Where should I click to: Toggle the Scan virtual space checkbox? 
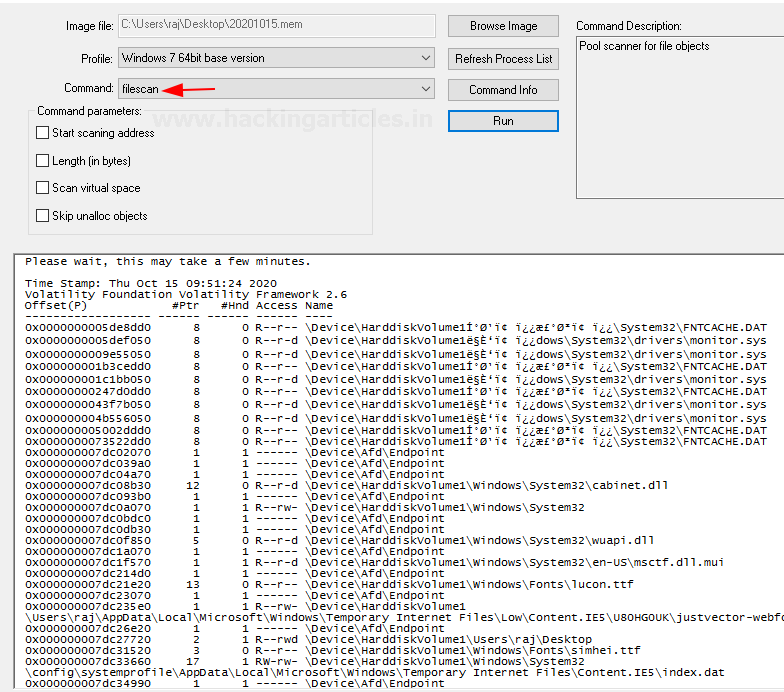43,188
